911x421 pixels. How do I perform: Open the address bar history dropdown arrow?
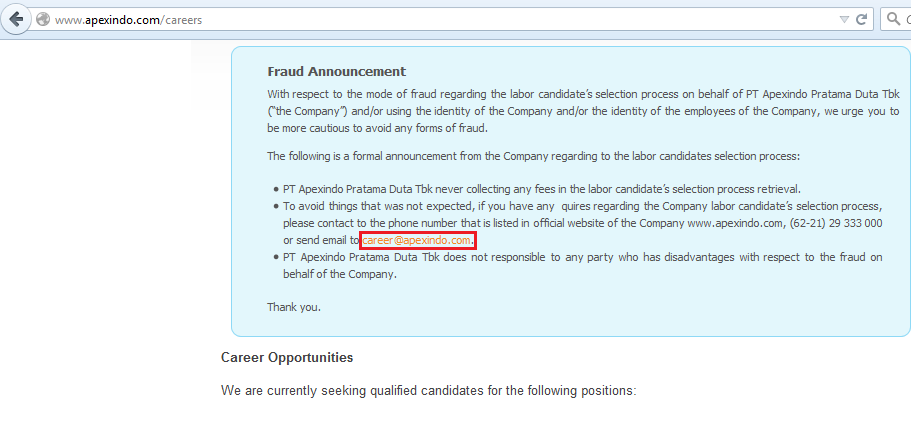click(844, 20)
